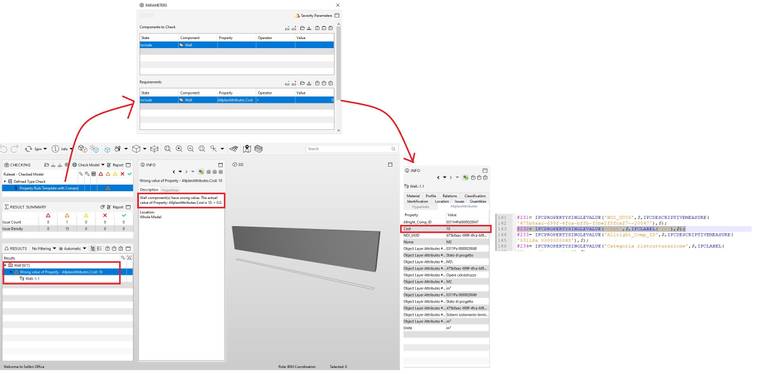Open the Profile tab in Wall Info panel
This screenshot has height=374, width=760.
[430, 196]
